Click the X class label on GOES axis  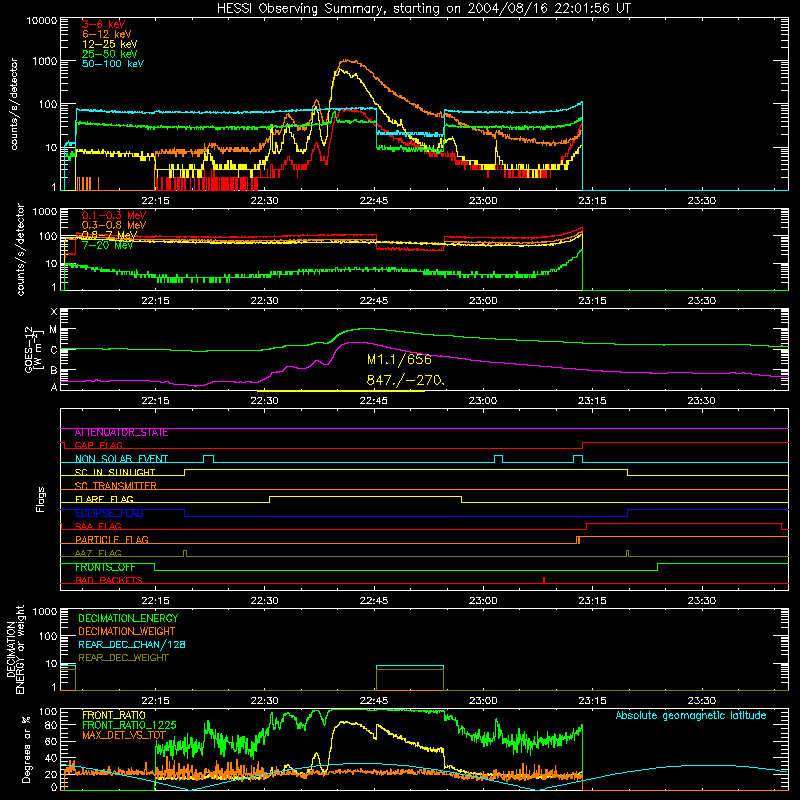[54, 312]
